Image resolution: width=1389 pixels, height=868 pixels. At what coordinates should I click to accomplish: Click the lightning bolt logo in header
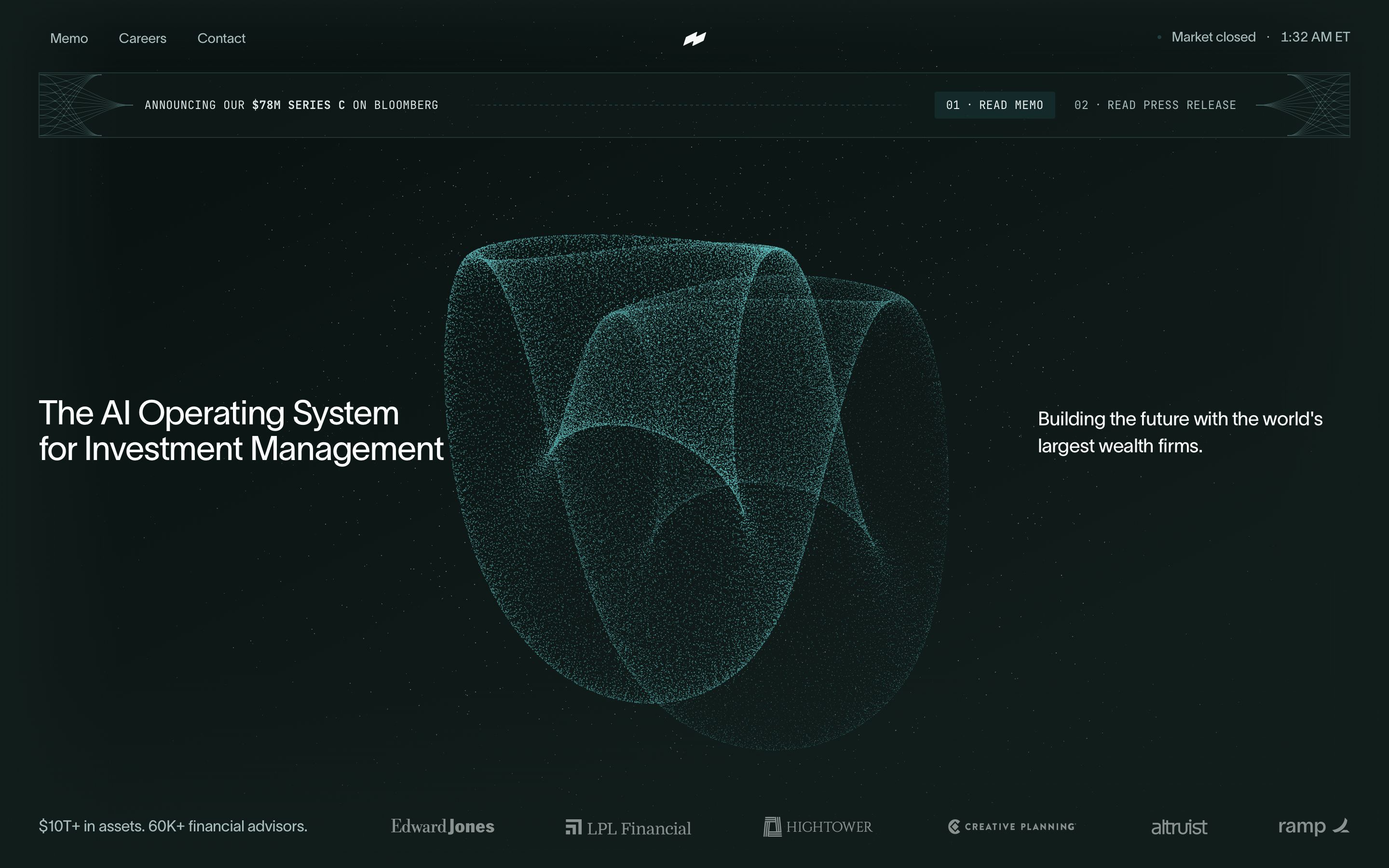(694, 39)
